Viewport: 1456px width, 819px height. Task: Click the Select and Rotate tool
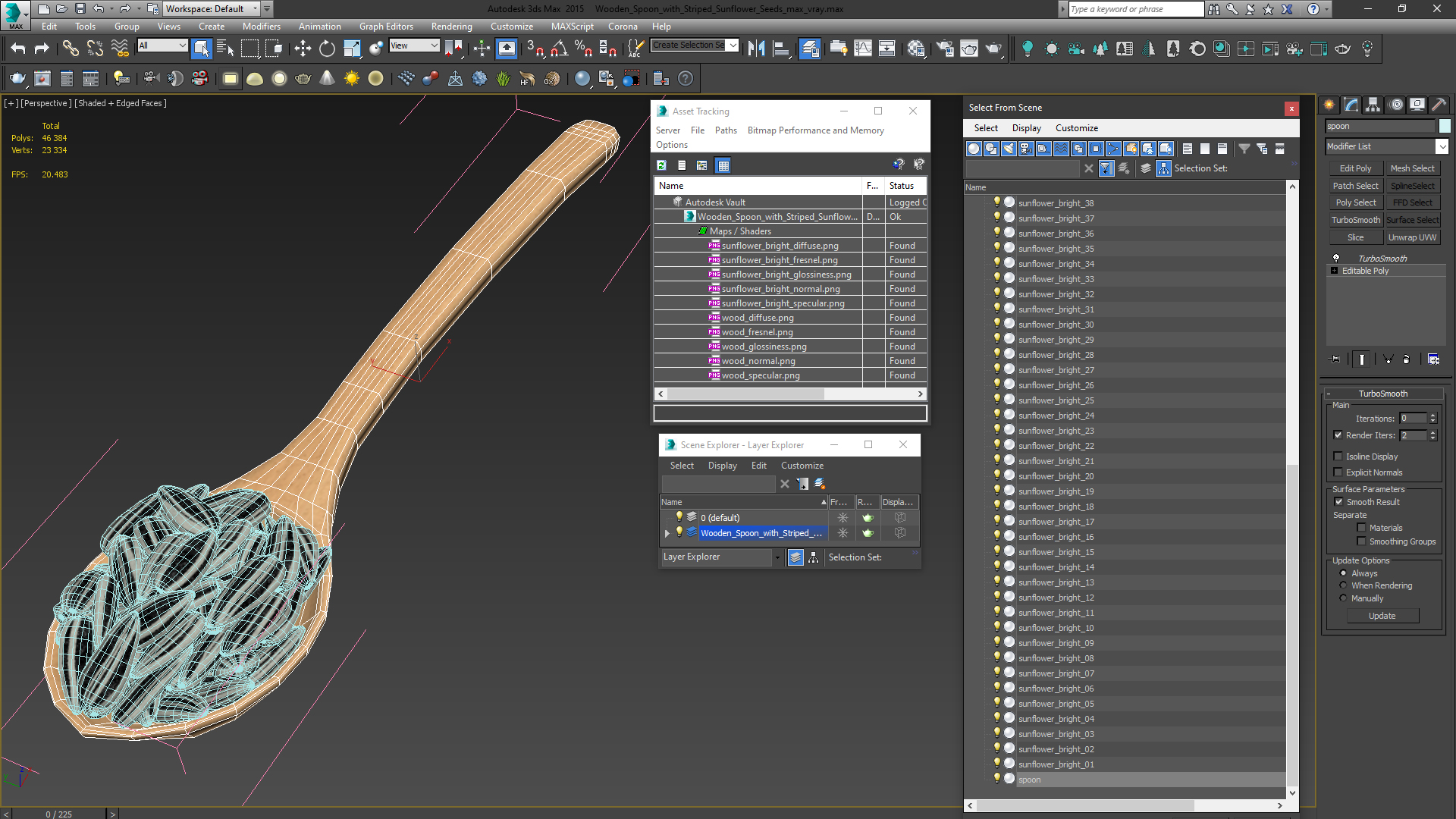pyautogui.click(x=327, y=49)
